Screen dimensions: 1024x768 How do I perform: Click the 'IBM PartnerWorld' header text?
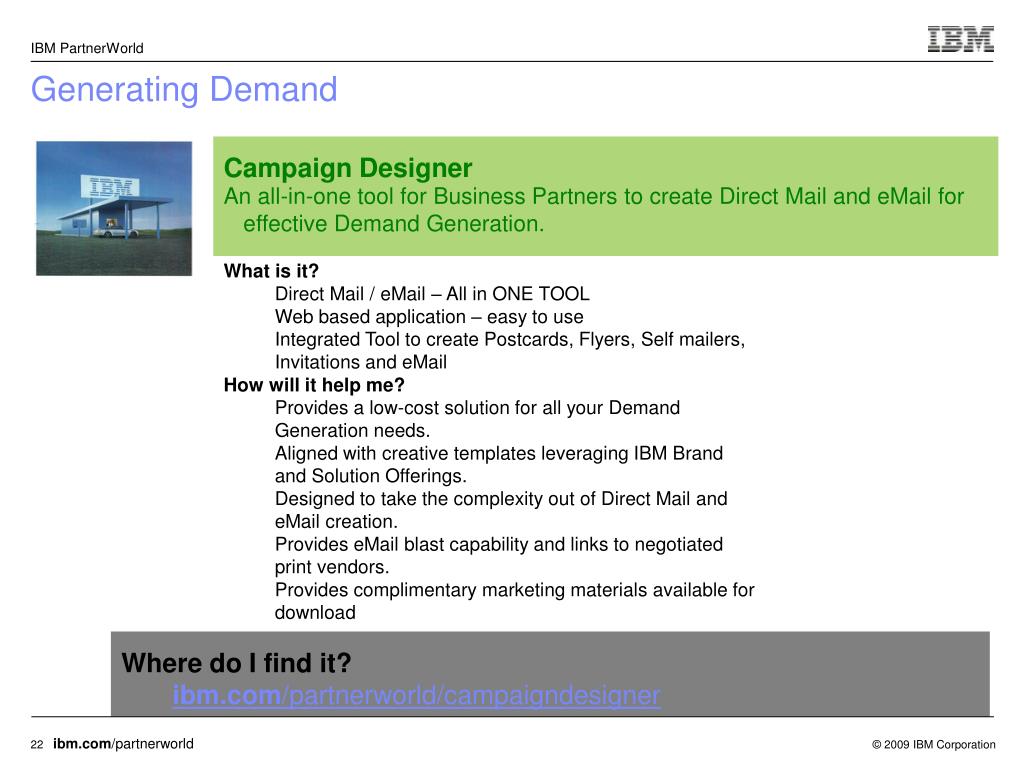(87, 48)
